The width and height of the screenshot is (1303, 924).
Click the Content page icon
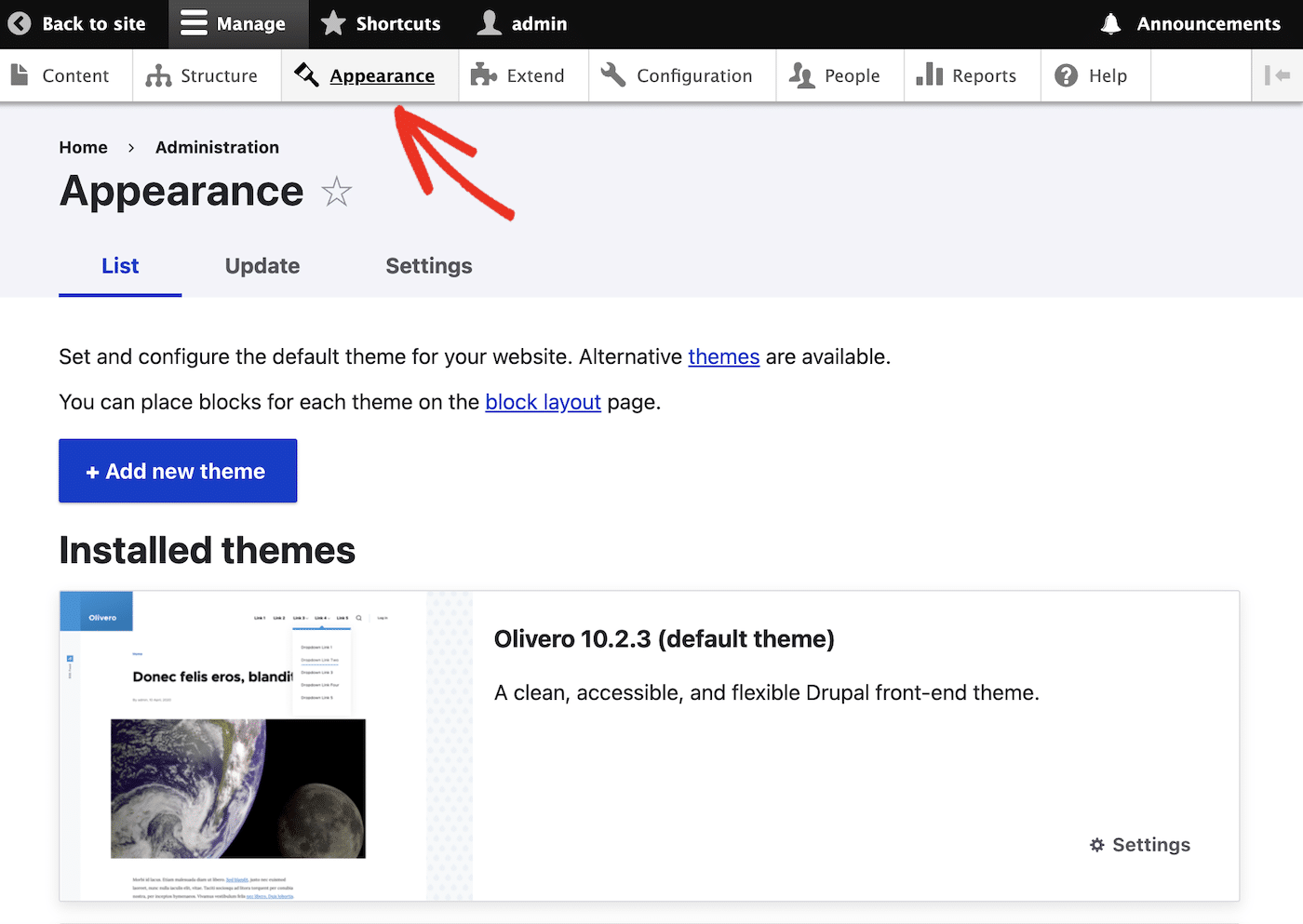pos(20,74)
